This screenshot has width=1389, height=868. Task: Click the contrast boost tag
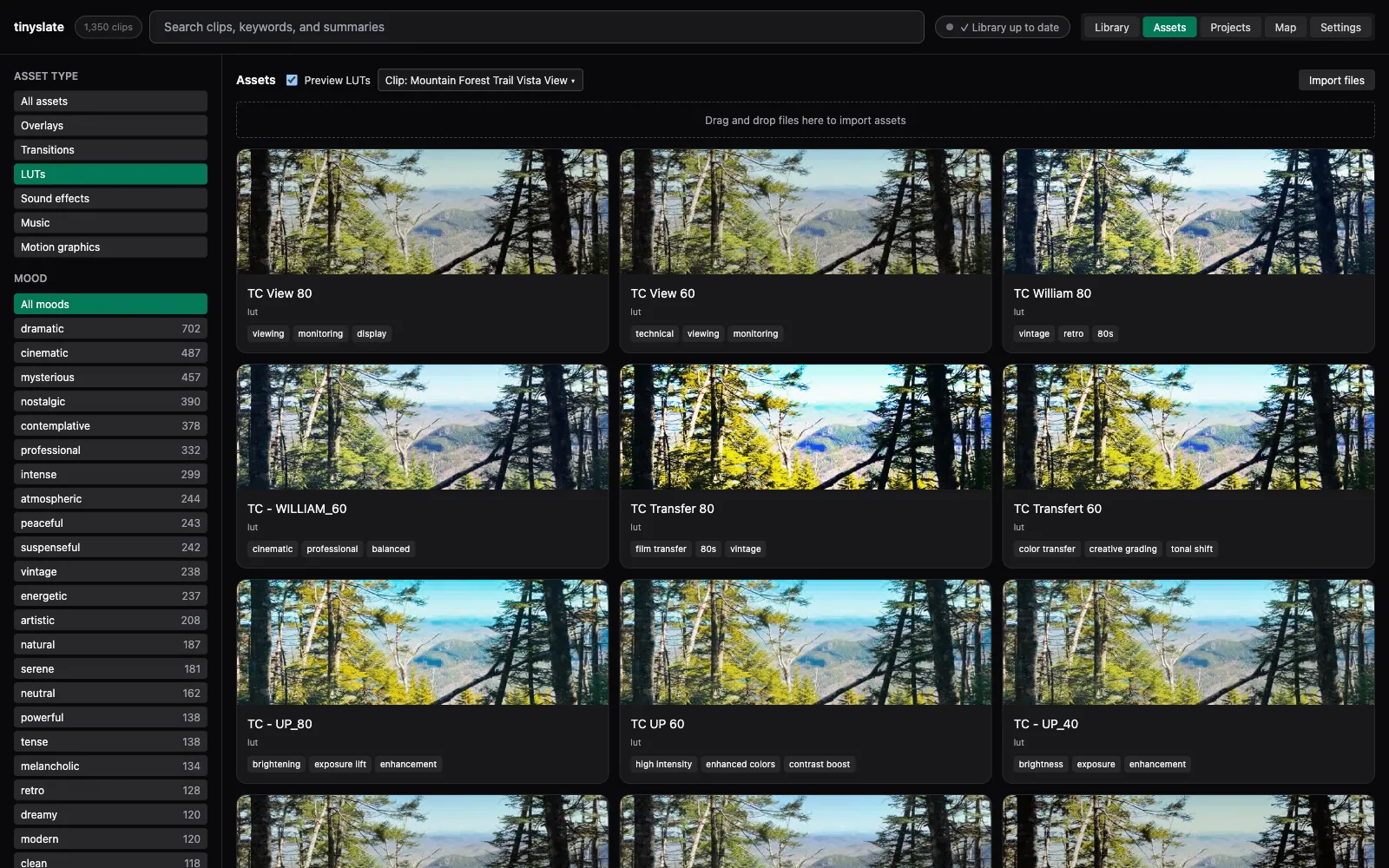pos(819,765)
